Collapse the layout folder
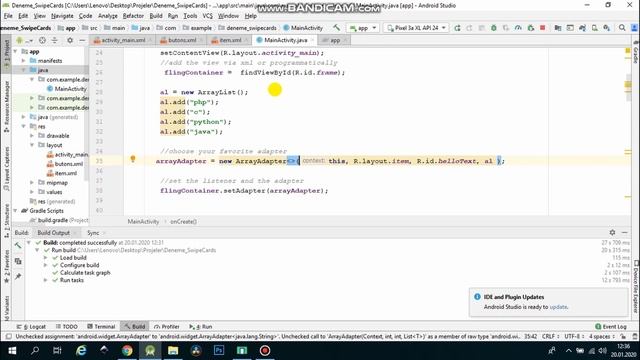The width and height of the screenshot is (640, 360). (x=32, y=145)
